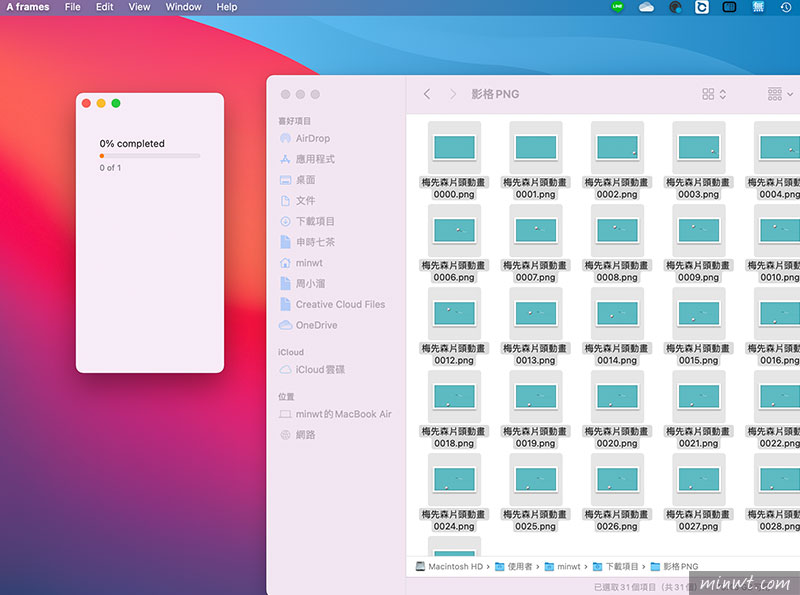Open the Edit menu

point(105,7)
